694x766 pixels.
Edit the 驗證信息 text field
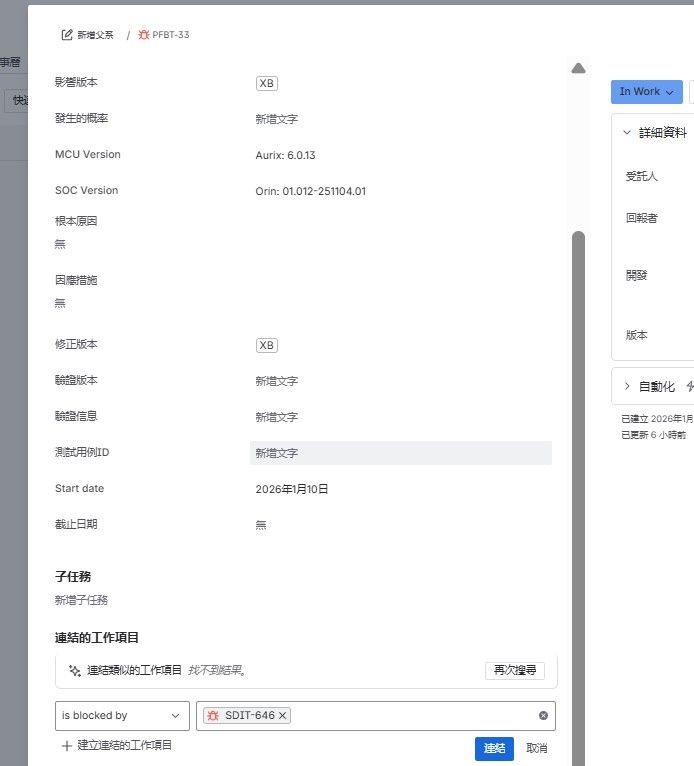(x=400, y=417)
